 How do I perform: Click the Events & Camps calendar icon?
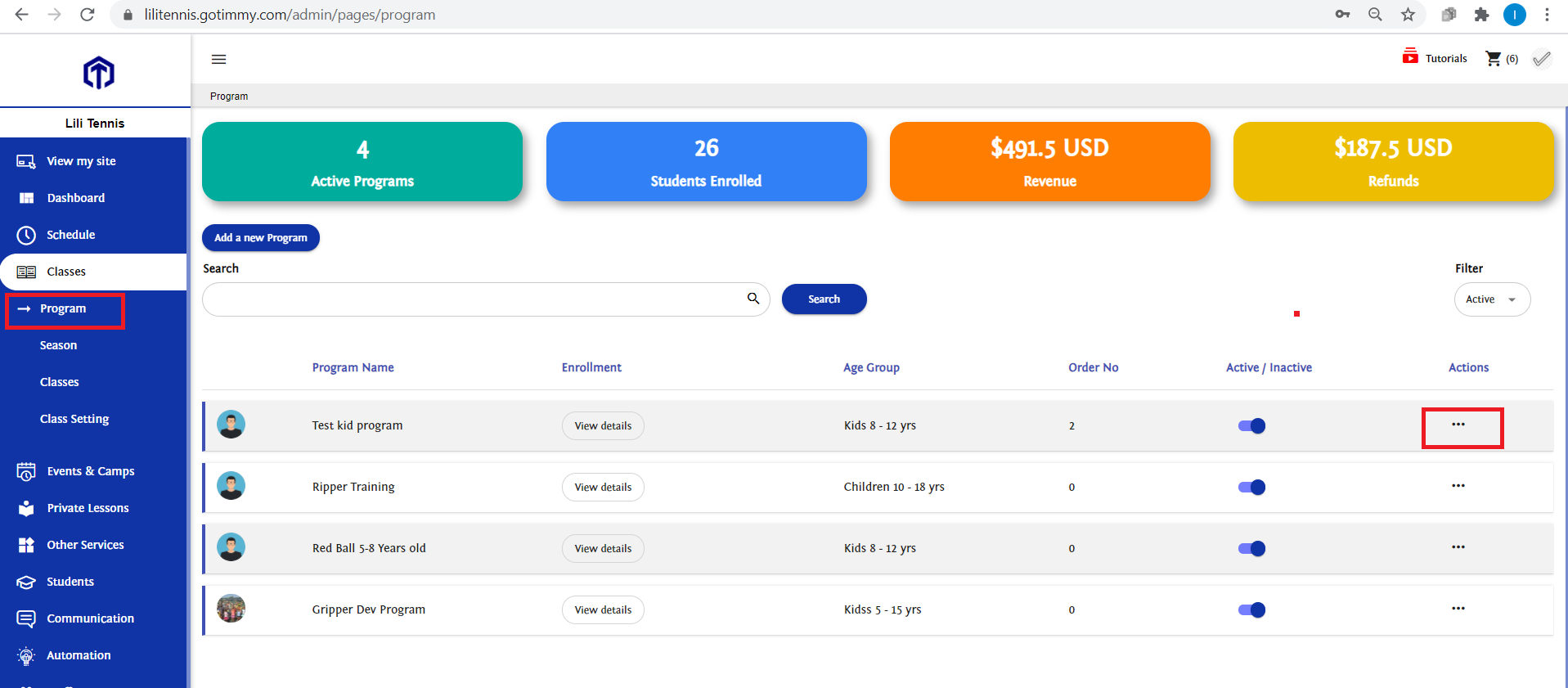(x=26, y=471)
